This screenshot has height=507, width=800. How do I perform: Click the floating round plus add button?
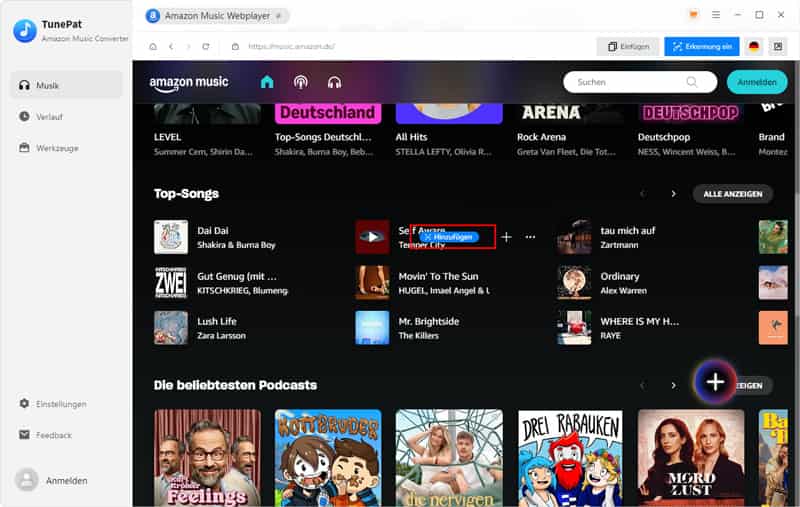715,382
